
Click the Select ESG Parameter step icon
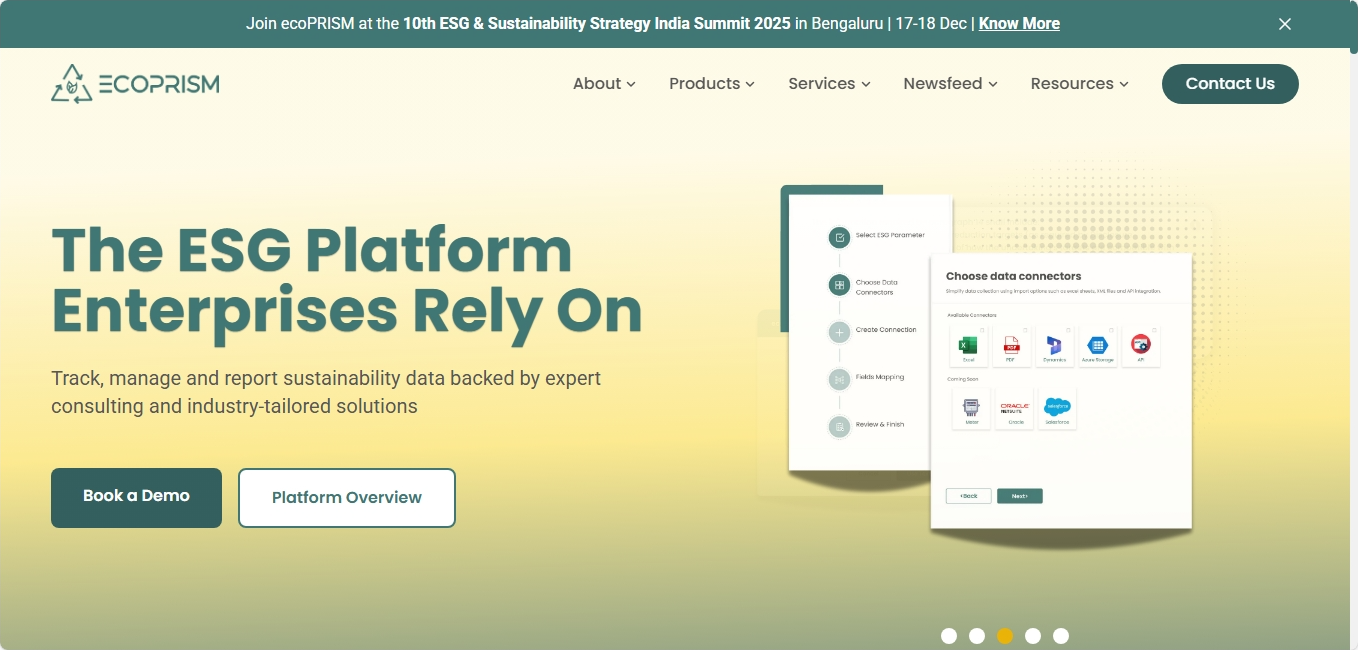[x=838, y=237]
